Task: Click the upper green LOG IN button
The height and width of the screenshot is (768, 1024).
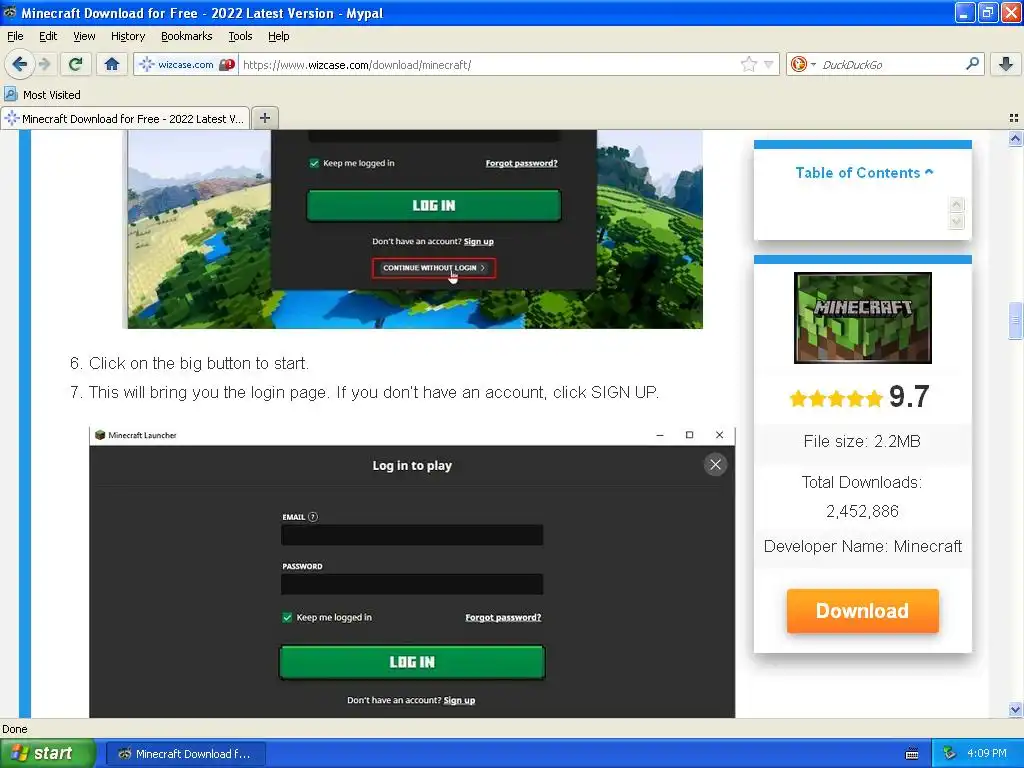Action: click(434, 205)
